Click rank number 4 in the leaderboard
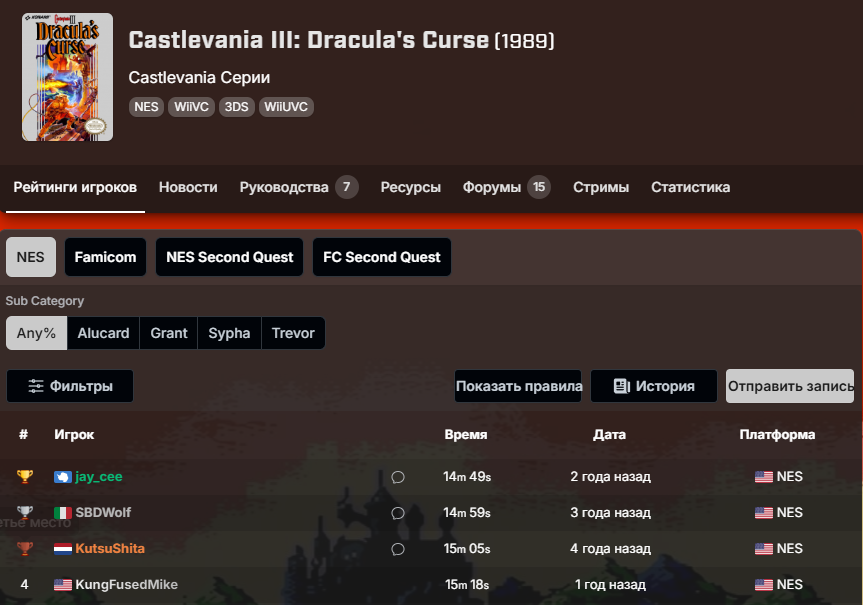 point(24,585)
